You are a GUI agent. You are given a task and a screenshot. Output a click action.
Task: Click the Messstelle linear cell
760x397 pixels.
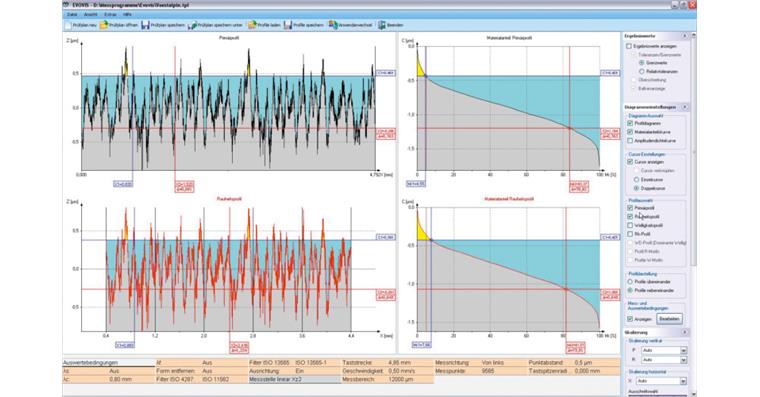click(x=295, y=380)
